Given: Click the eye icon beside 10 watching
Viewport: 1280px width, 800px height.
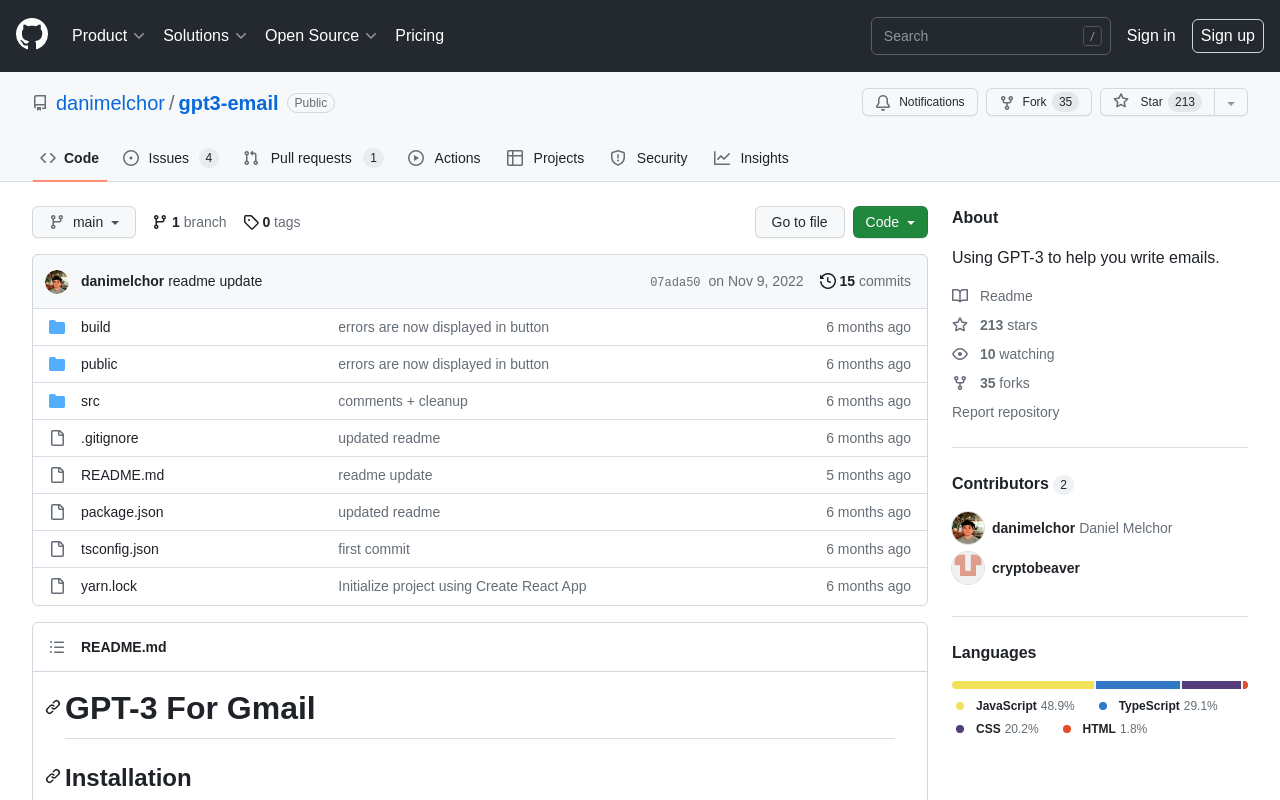Looking at the screenshot, I should pos(960,354).
